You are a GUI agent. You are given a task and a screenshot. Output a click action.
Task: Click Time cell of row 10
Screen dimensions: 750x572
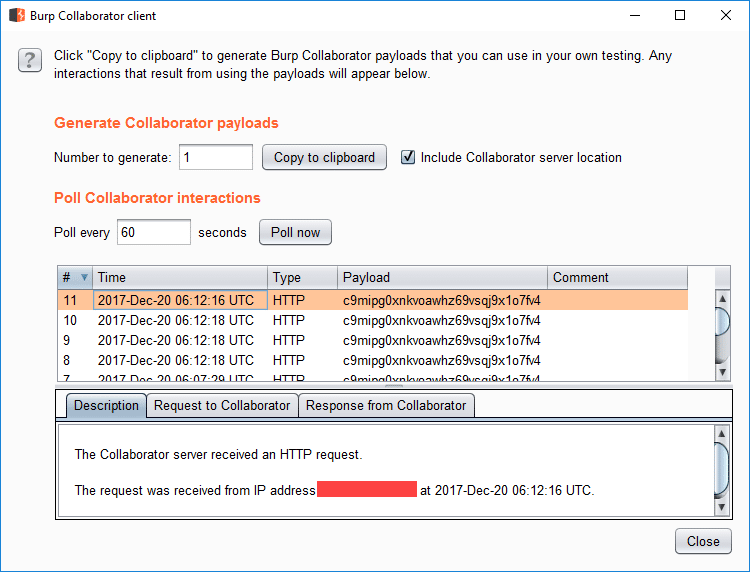[x=180, y=320]
